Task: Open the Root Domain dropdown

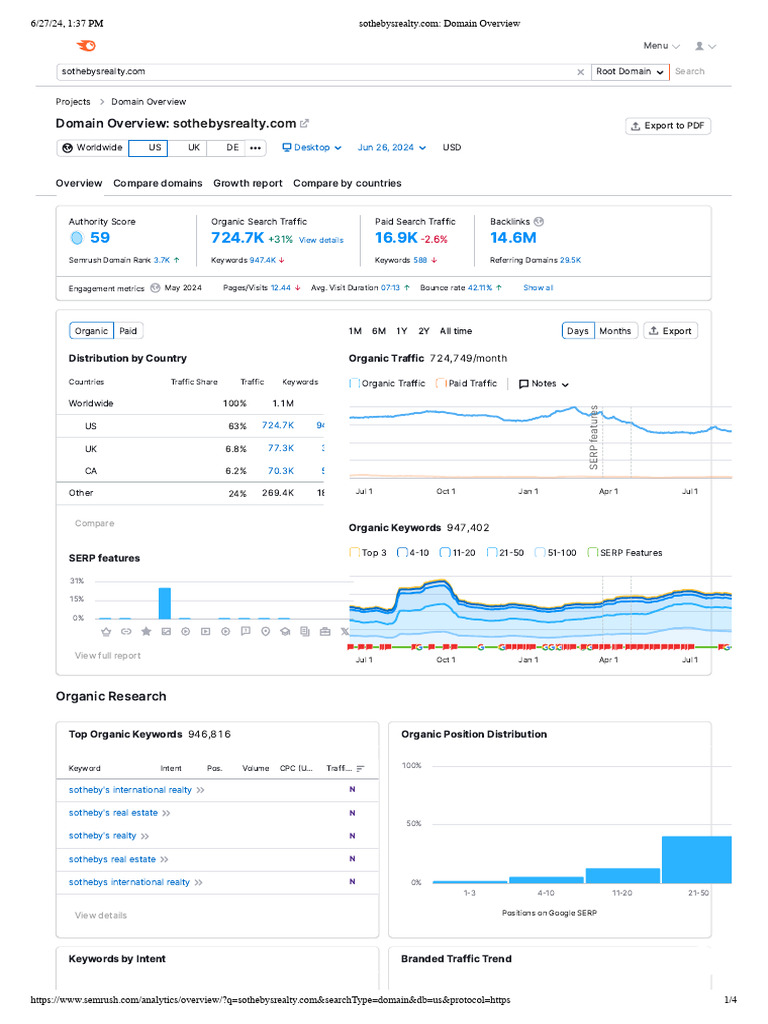Action: (x=630, y=72)
